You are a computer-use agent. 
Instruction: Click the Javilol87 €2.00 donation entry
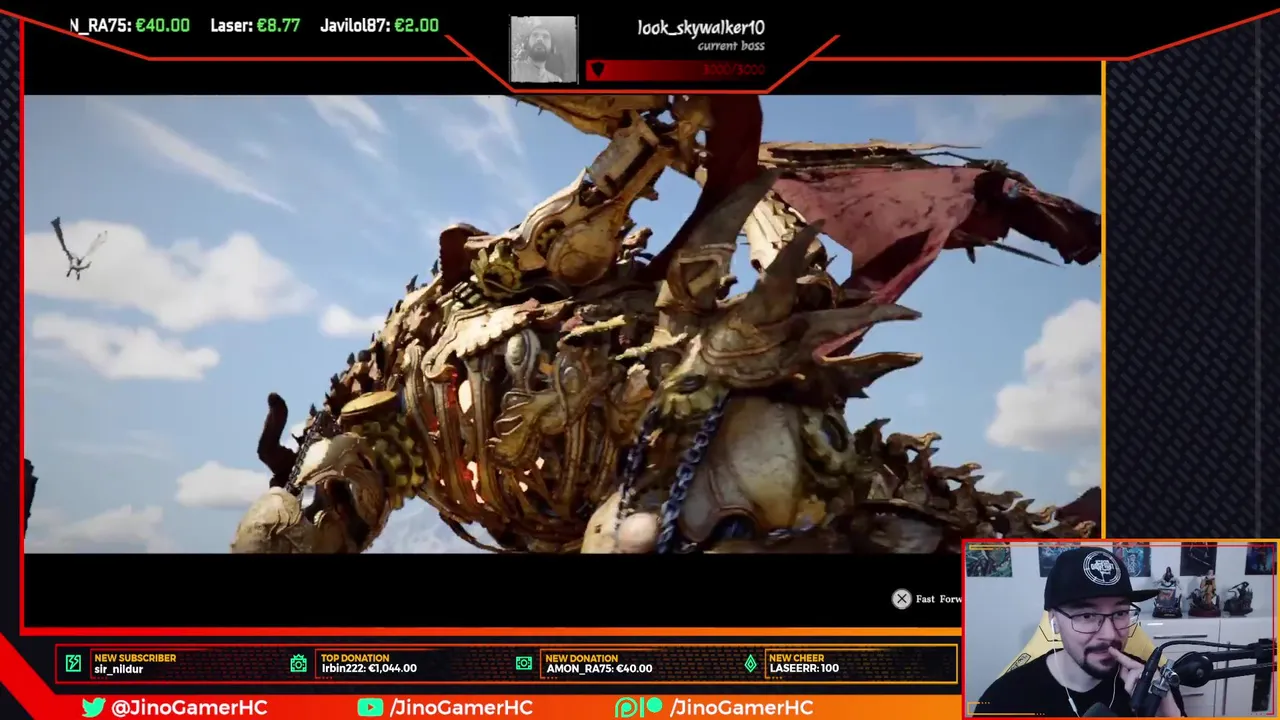[x=379, y=25]
